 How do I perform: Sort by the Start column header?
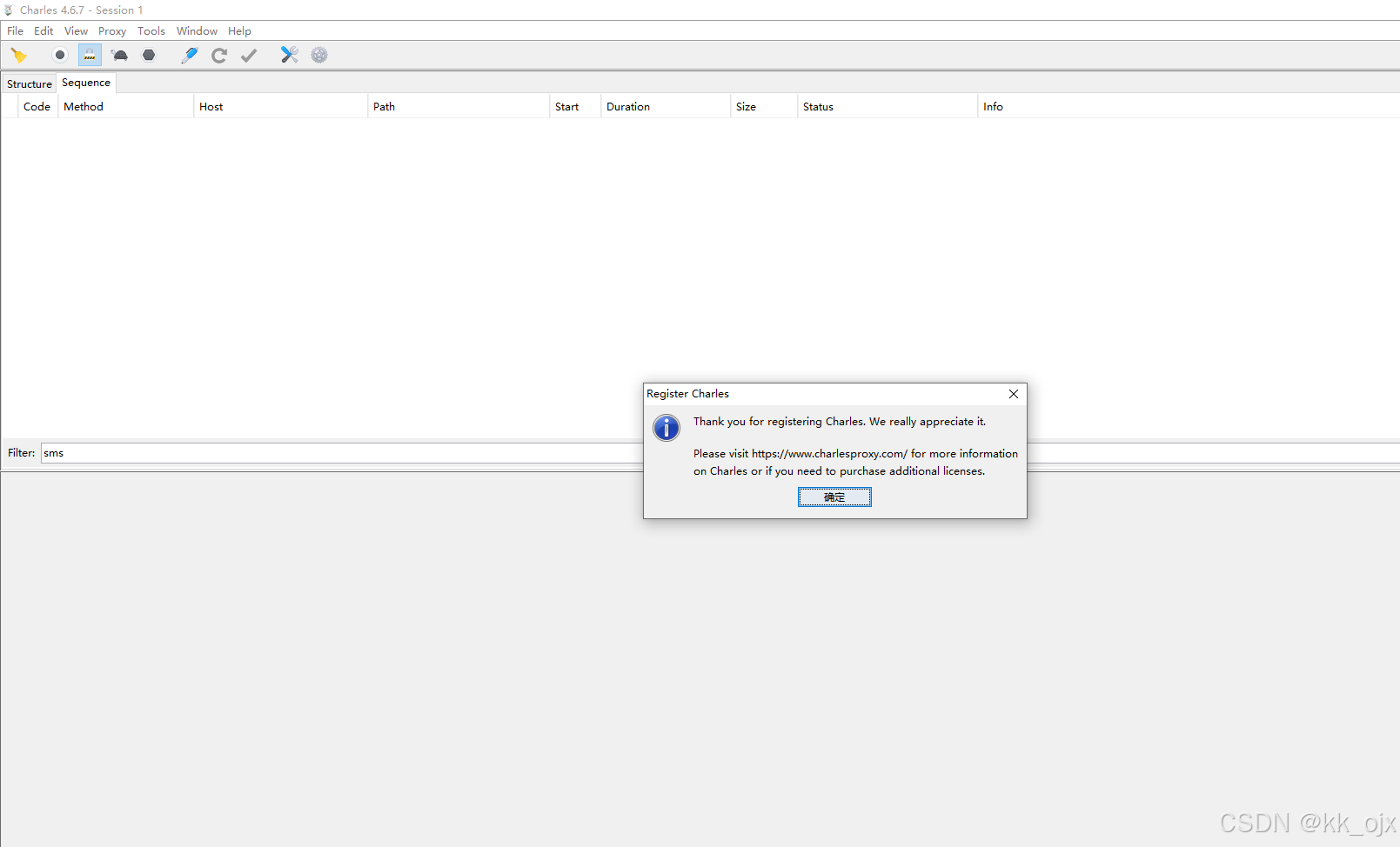click(574, 107)
